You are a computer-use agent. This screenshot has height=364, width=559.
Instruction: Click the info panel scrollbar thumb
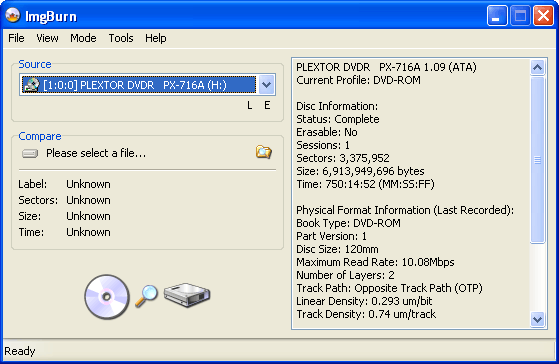(537, 160)
